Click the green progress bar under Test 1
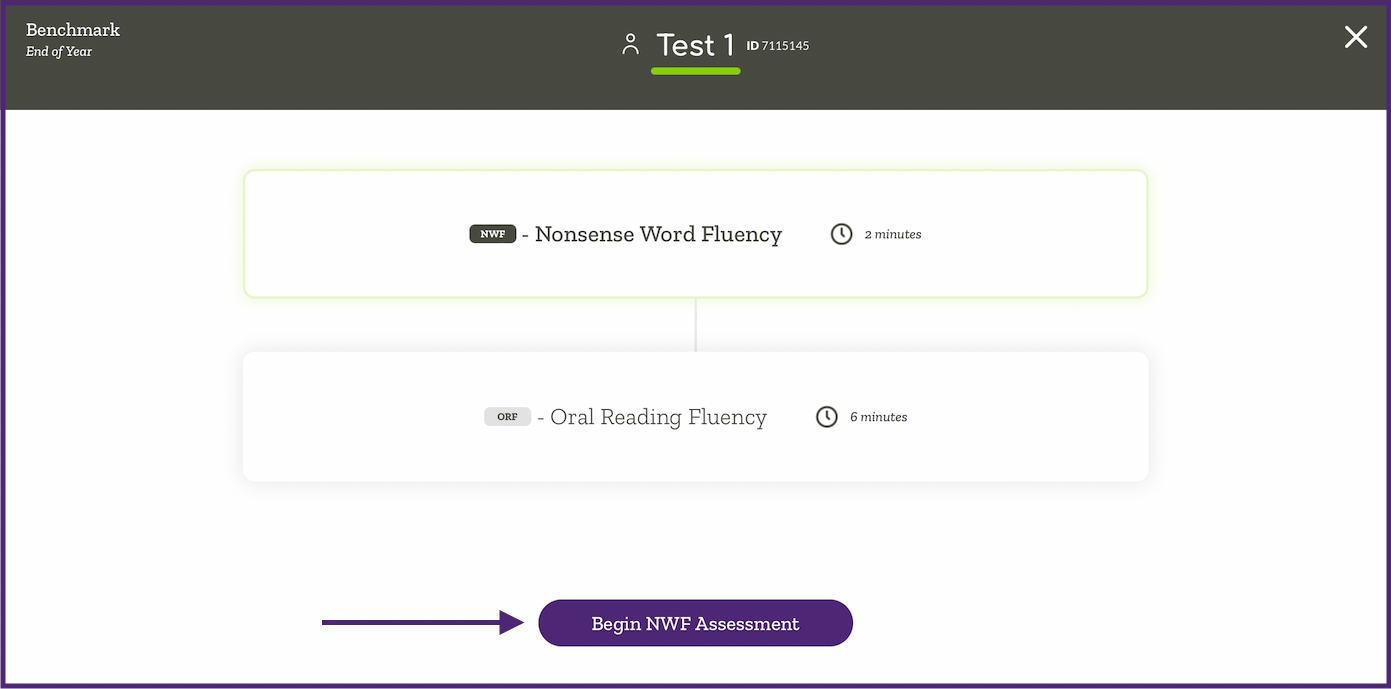The height and width of the screenshot is (689, 1391). pyautogui.click(x=695, y=70)
